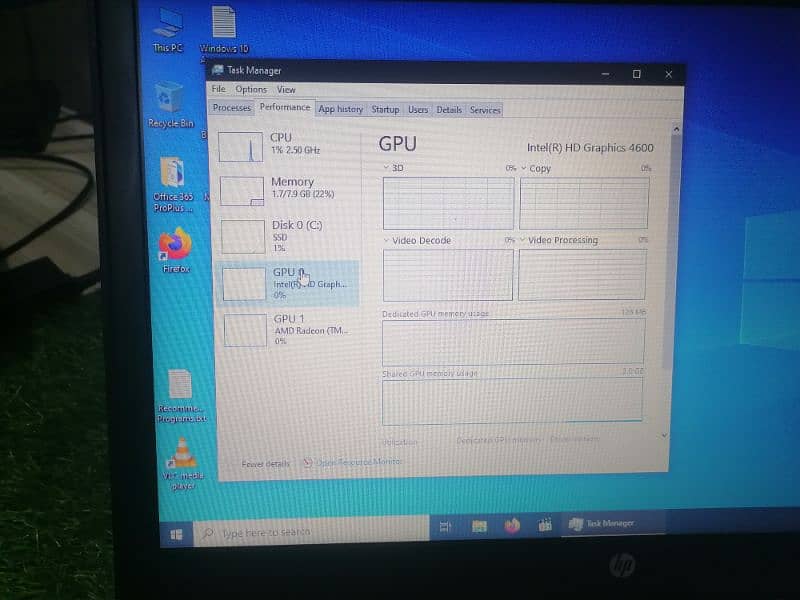Screen dimensions: 800x600
Task: Open Task View on the taskbar
Action: tap(445, 526)
